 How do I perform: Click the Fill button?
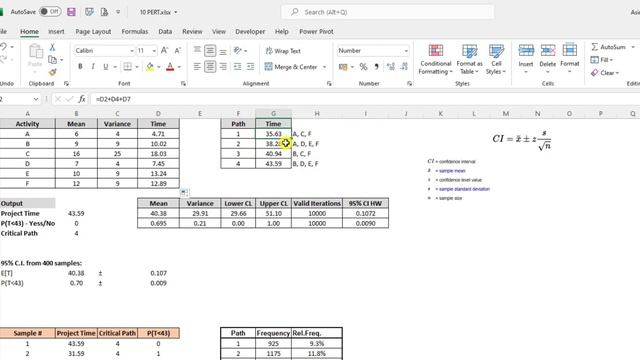602,60
